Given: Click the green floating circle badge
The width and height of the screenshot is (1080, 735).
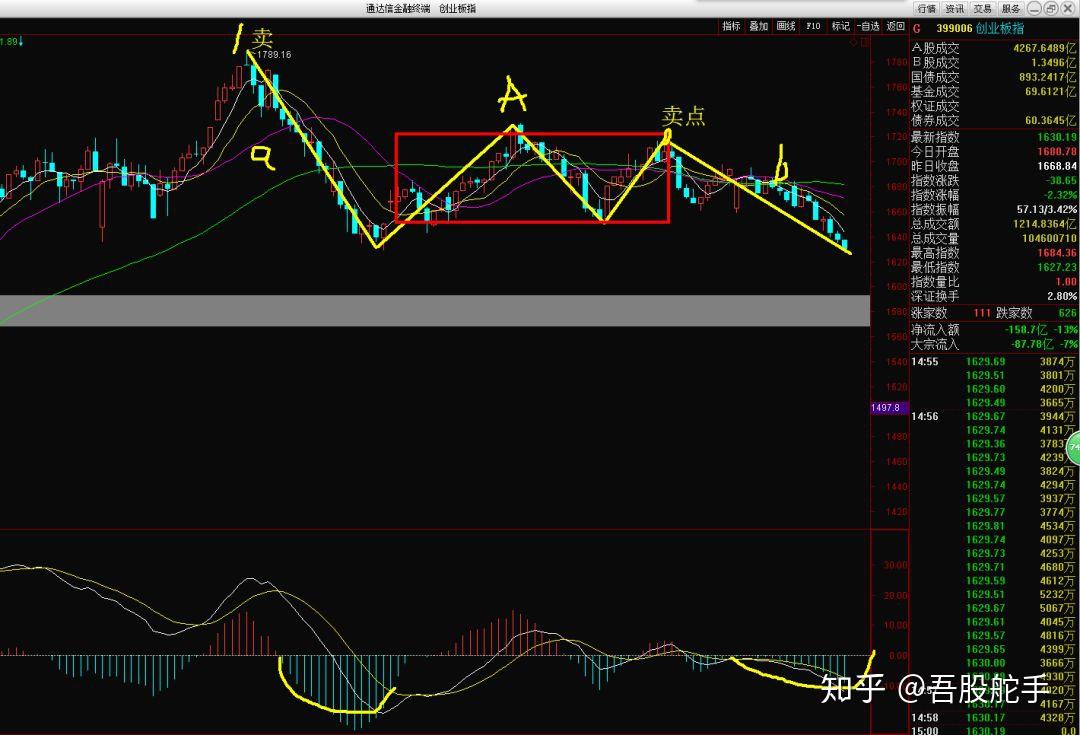Looking at the screenshot, I should tap(1074, 448).
